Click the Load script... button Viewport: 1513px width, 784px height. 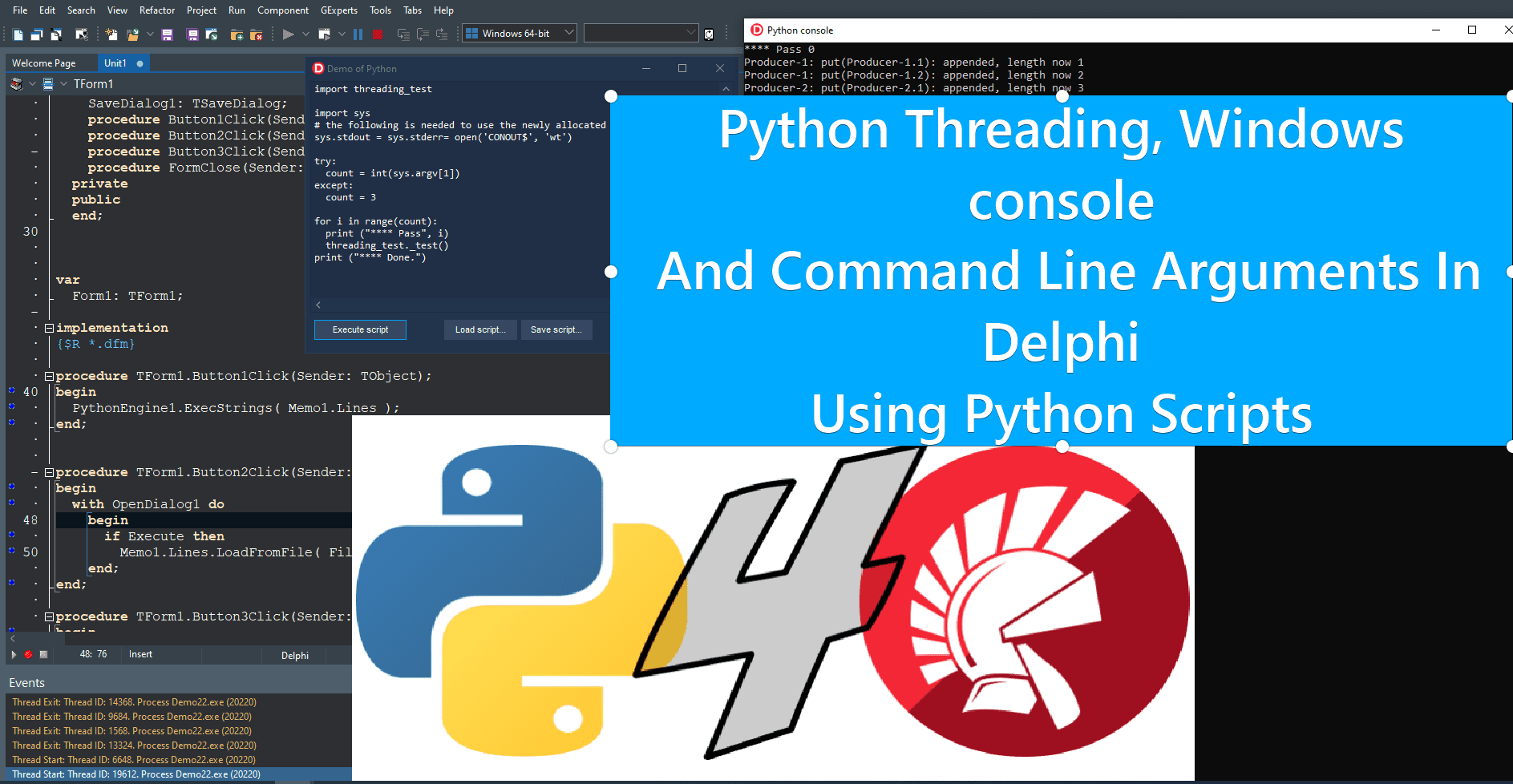click(480, 329)
